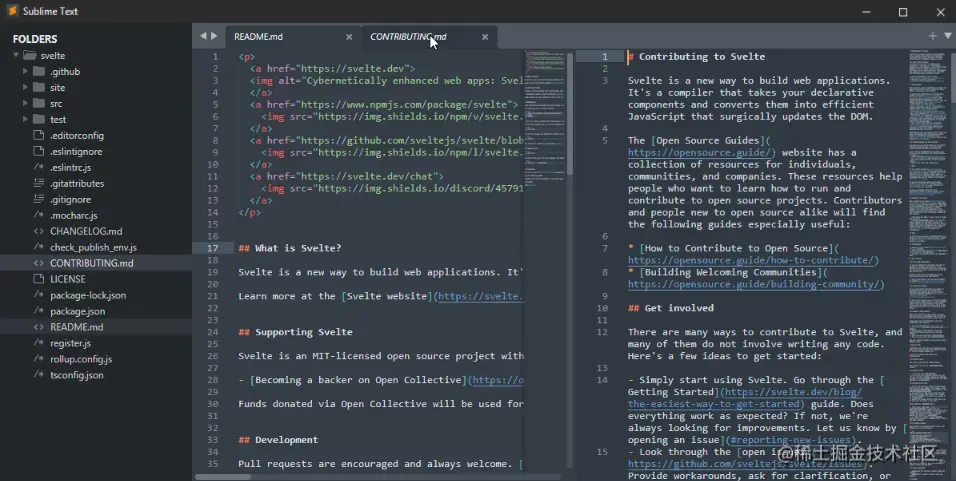Expand the site folder
The image size is (956, 481).
25,87
